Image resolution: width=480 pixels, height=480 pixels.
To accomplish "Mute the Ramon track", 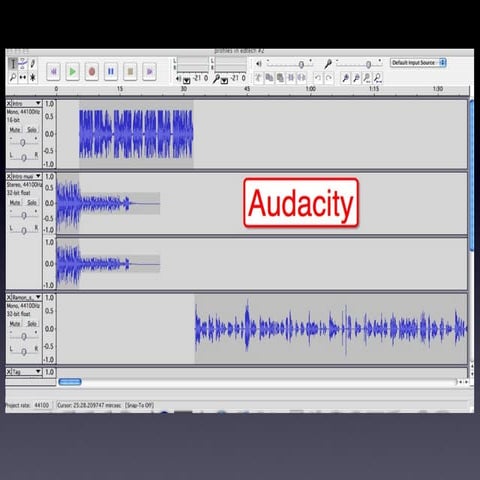I will [x=15, y=324].
